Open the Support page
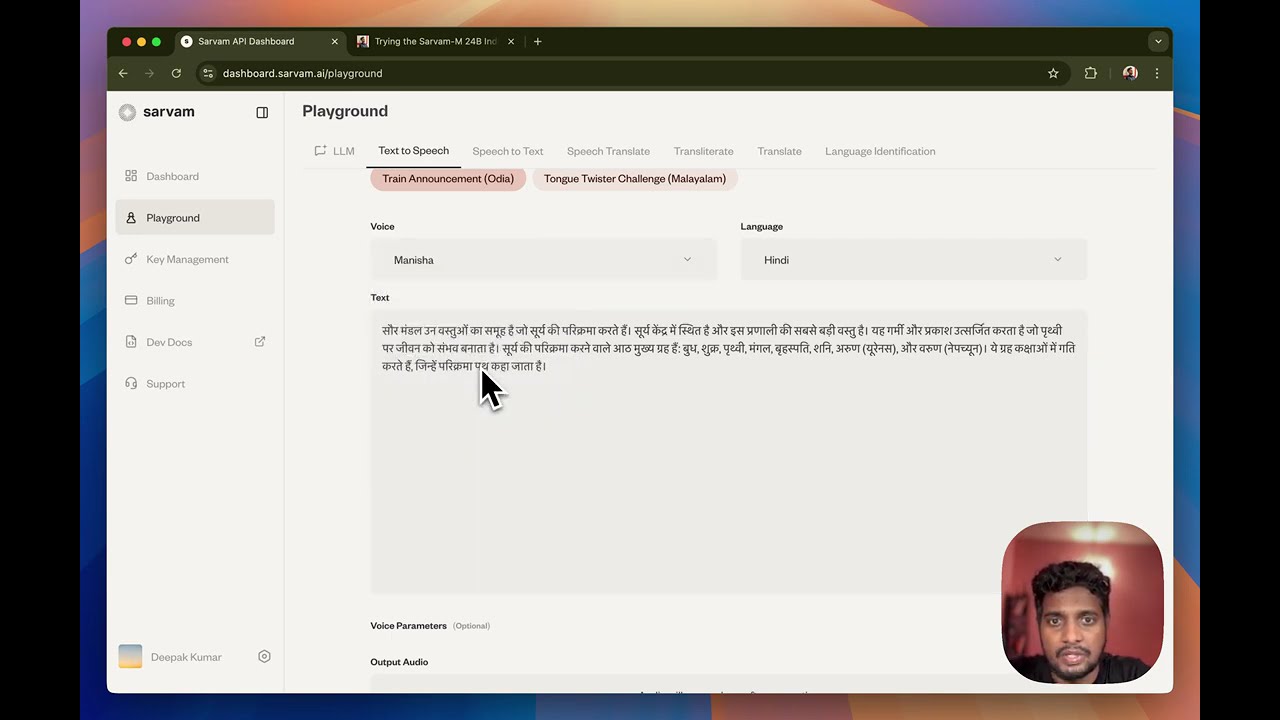The width and height of the screenshot is (1280, 720). [195, 384]
